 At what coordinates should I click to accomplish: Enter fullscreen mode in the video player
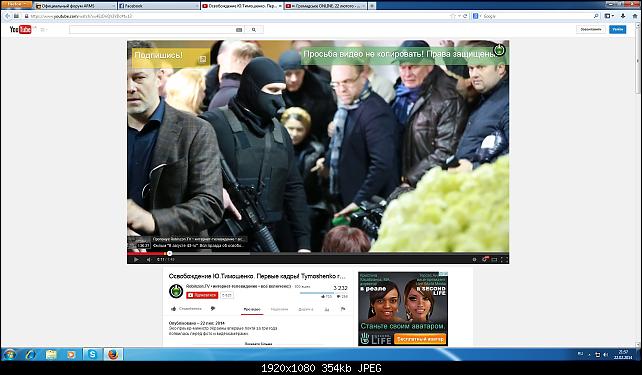tap(504, 259)
